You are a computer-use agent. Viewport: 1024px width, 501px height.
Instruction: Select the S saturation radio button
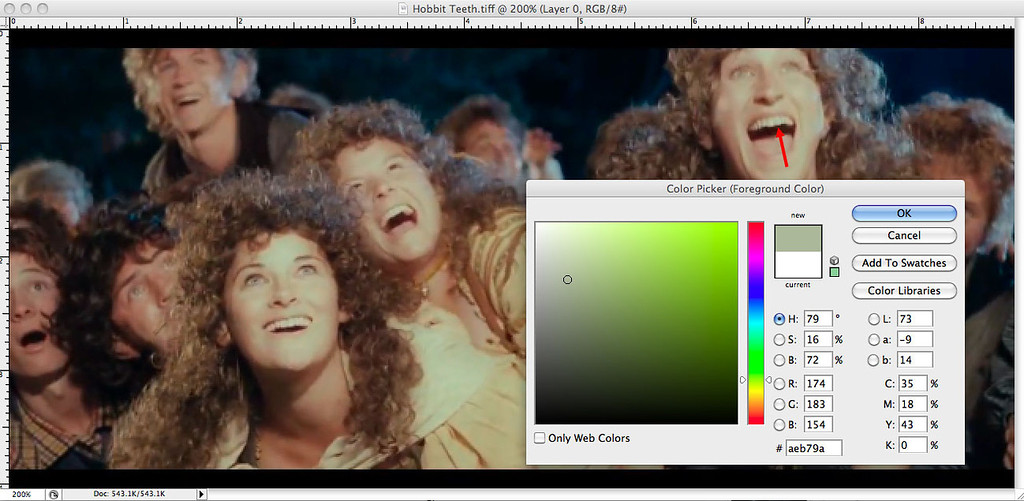[x=779, y=340]
